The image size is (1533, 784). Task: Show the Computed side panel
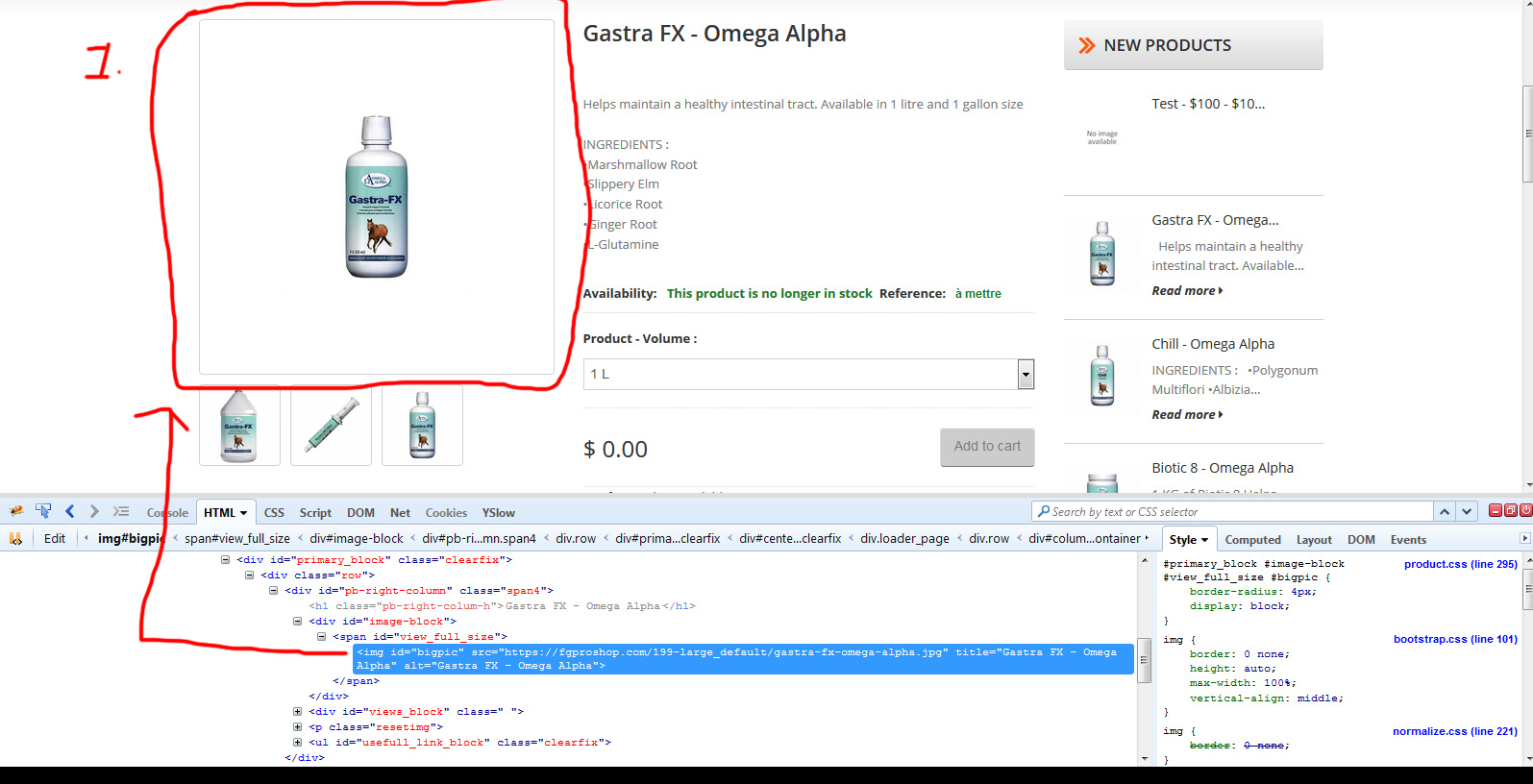coord(1253,540)
